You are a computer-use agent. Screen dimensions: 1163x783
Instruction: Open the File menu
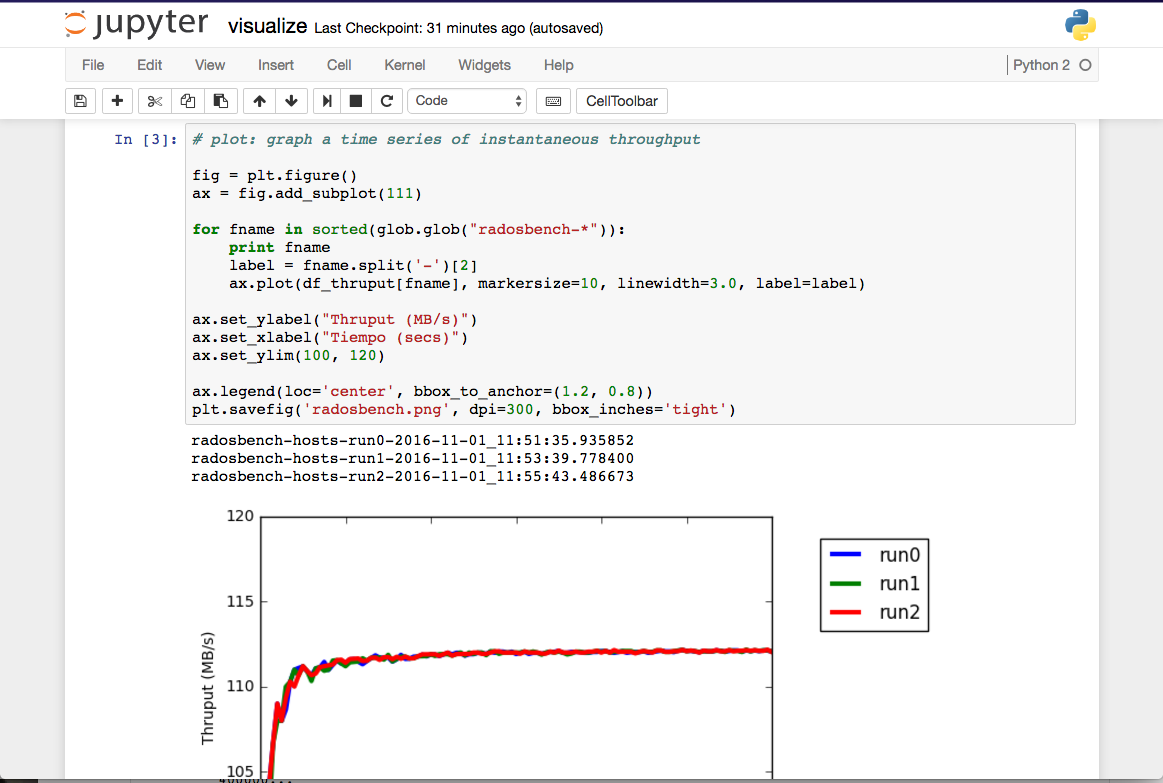tap(93, 65)
